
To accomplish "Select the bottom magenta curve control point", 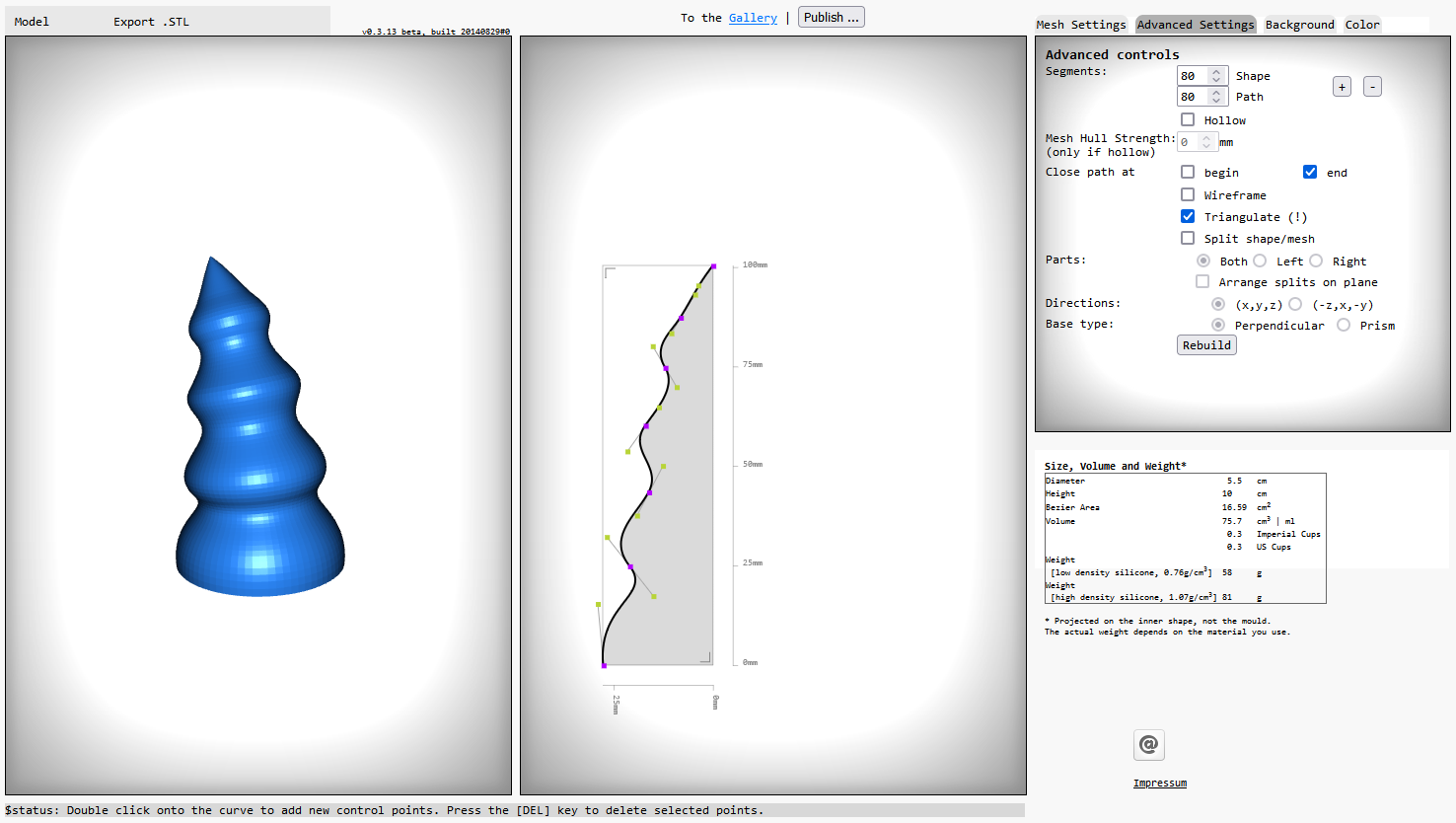I will [604, 665].
